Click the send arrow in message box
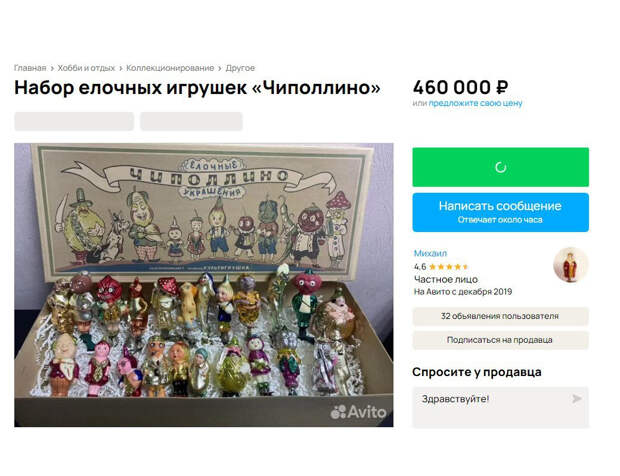Image resolution: width=620 pixels, height=476 pixels. (577, 399)
